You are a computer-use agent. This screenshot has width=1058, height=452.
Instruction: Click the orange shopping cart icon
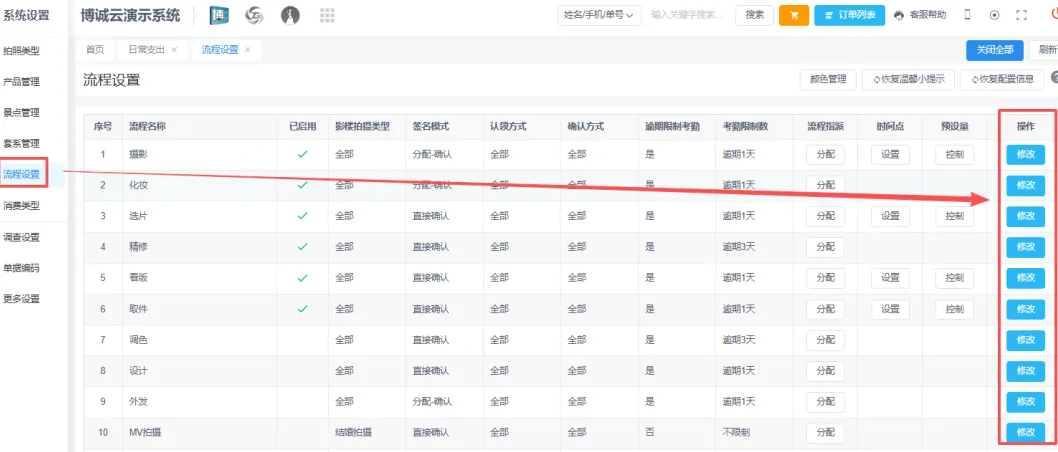[793, 15]
